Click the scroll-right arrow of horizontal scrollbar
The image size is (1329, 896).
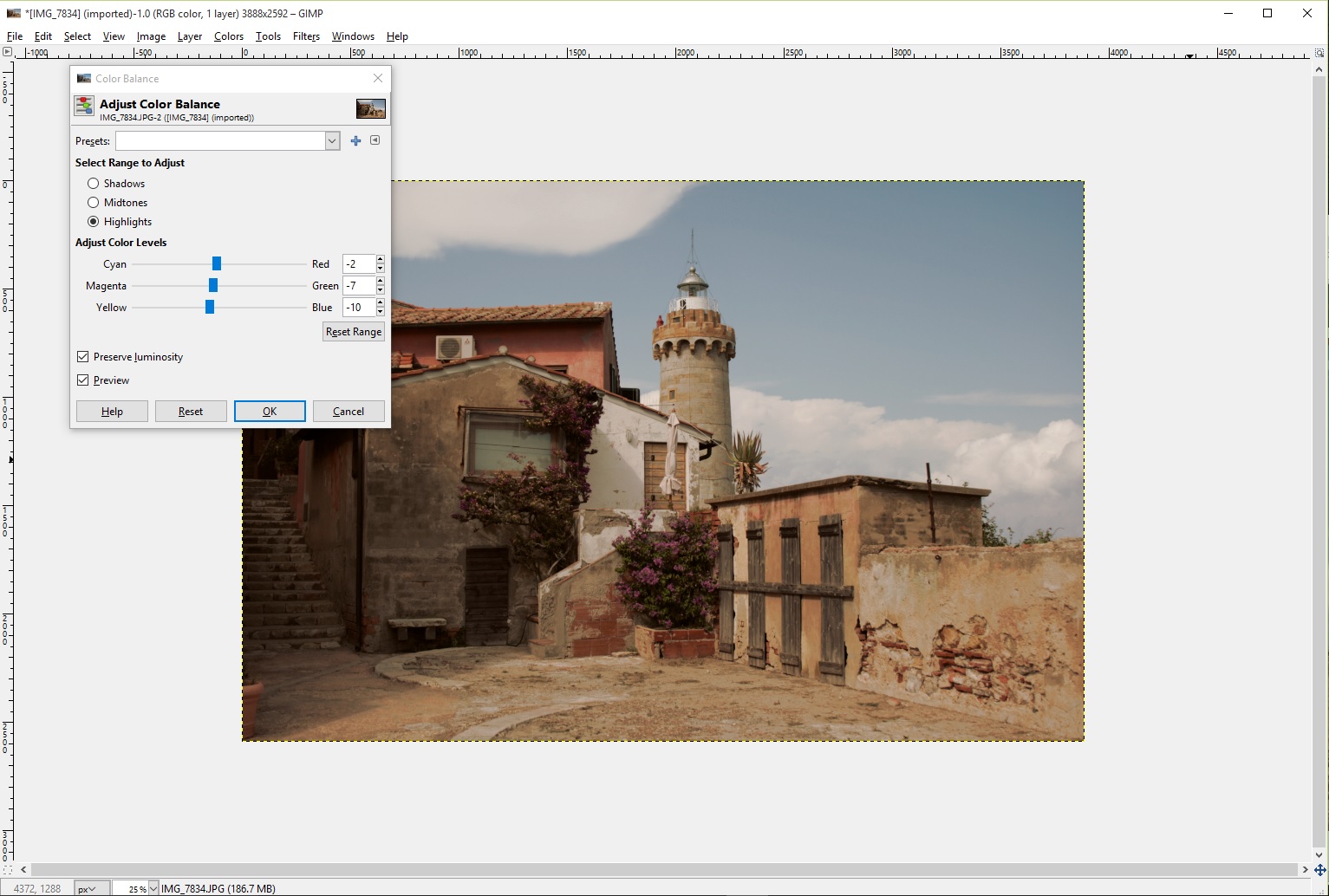click(x=1305, y=869)
